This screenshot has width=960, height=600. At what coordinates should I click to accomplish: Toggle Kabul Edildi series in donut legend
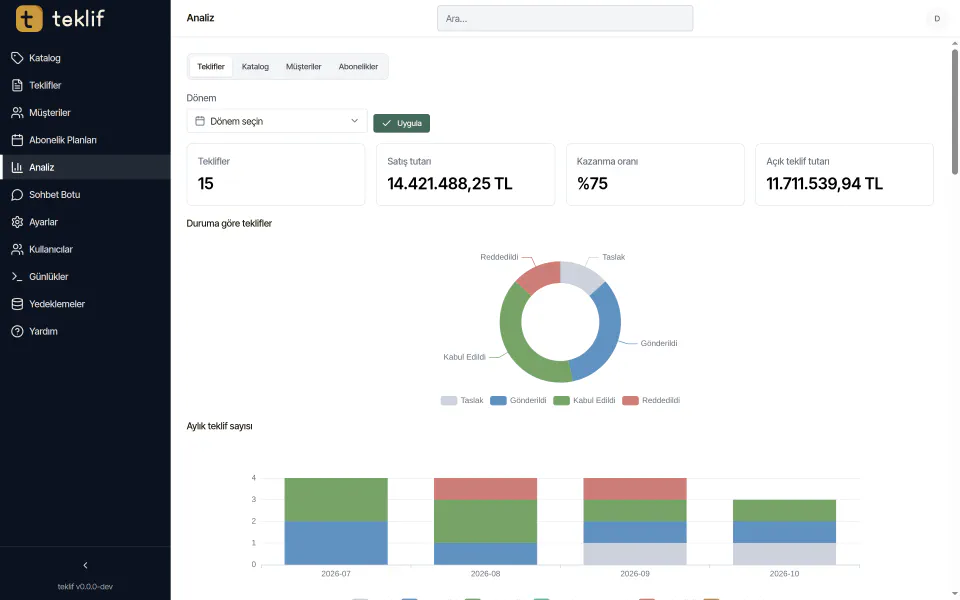point(584,400)
